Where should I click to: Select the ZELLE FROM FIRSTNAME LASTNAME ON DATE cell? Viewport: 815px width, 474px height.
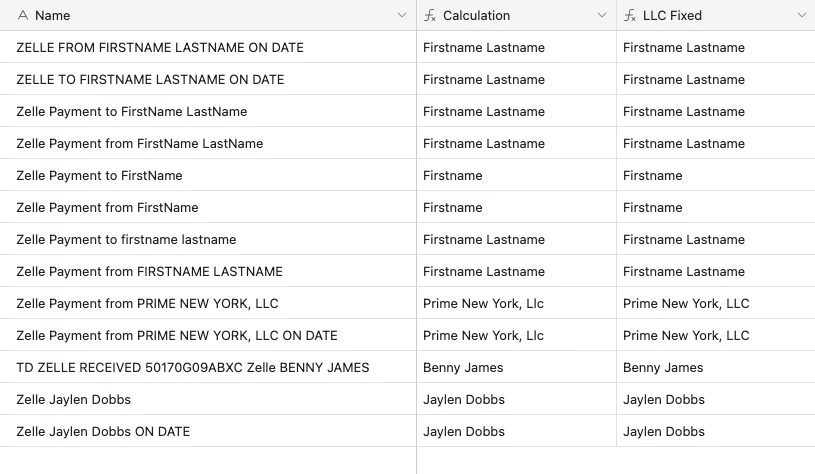208,47
